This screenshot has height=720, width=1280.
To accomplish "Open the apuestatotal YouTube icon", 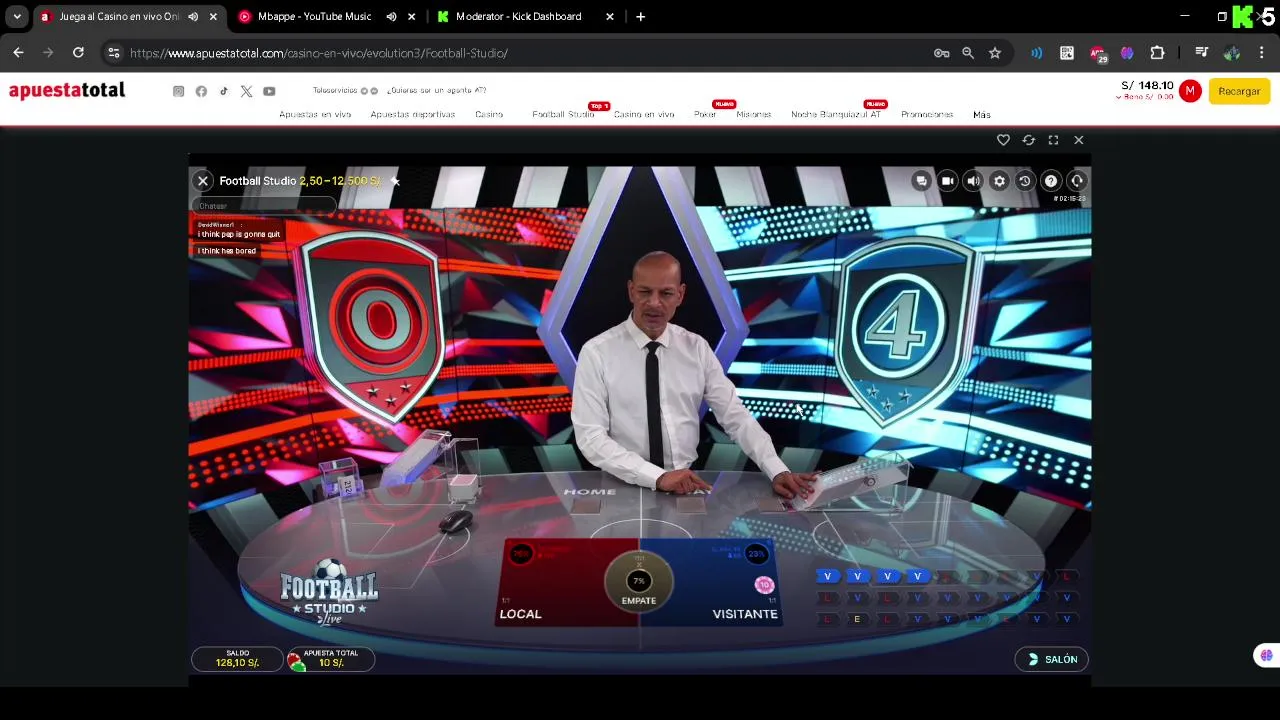I will point(269,91).
